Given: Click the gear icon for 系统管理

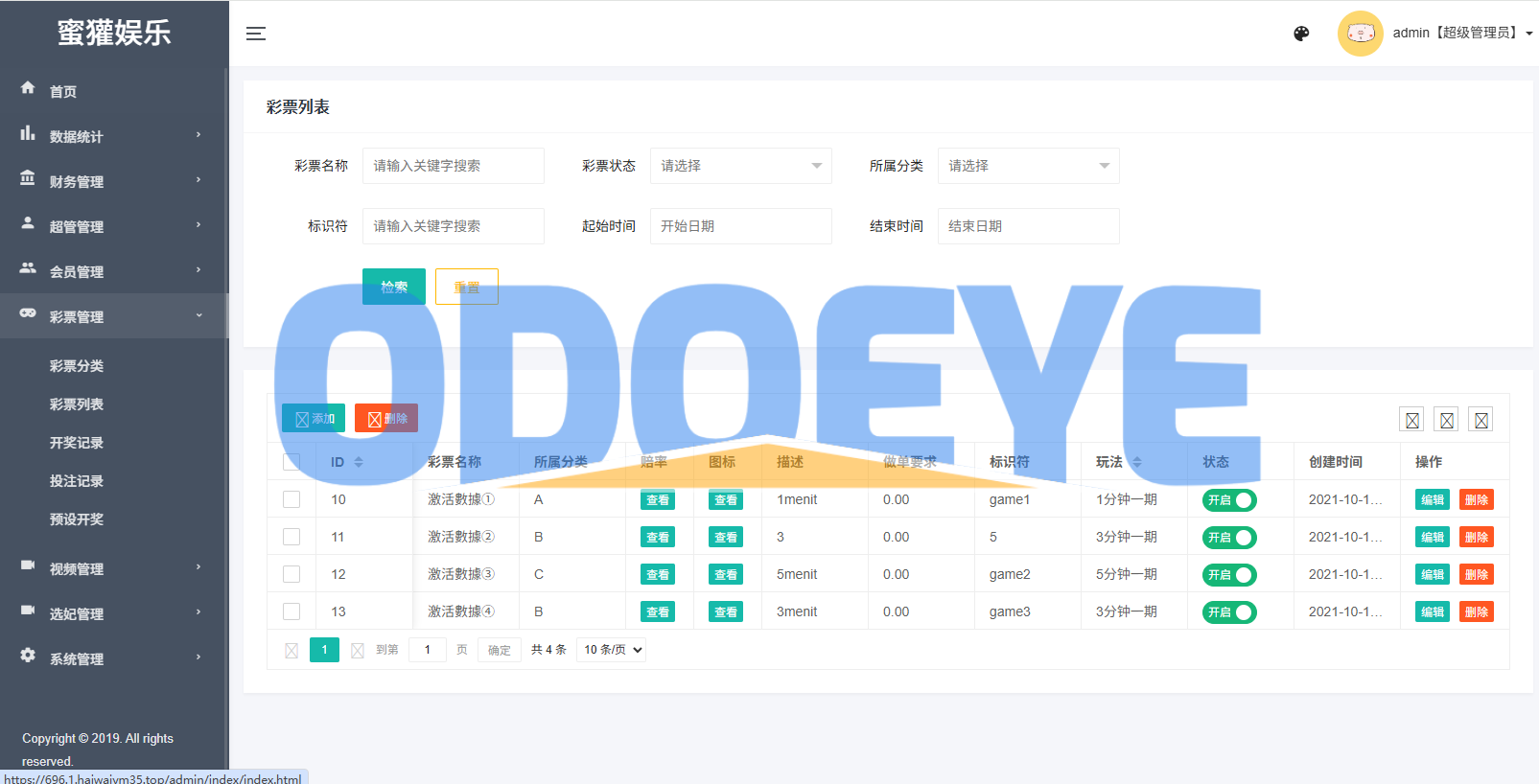Looking at the screenshot, I should pos(28,656).
